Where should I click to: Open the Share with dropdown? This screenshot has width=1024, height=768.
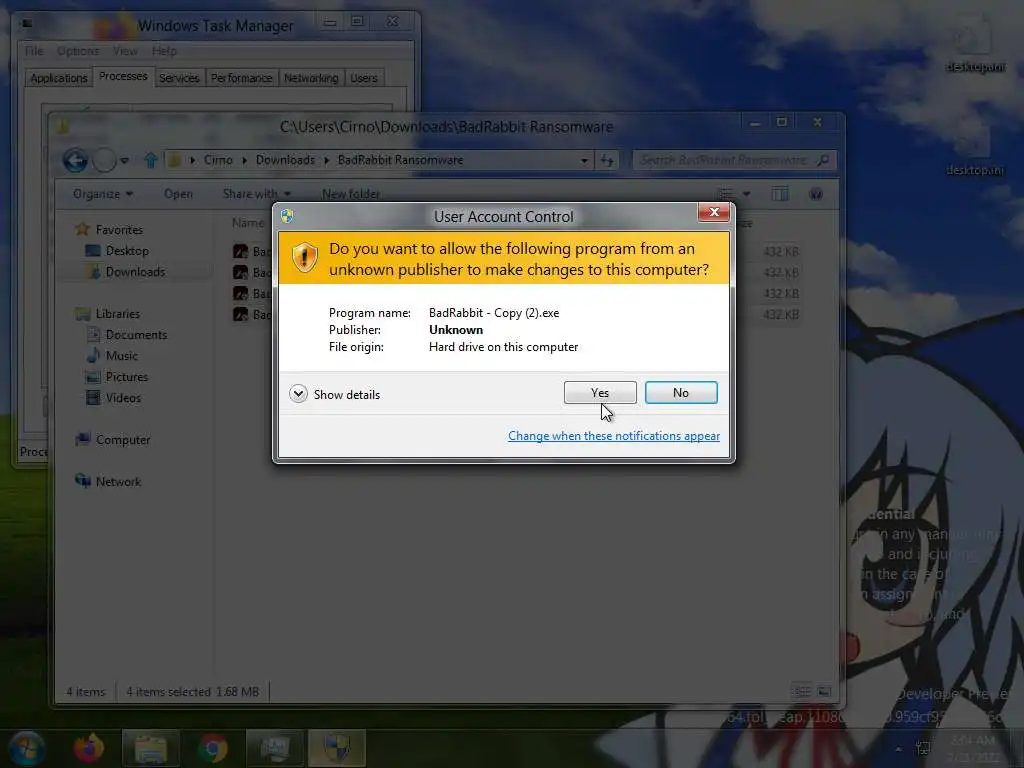click(x=256, y=194)
